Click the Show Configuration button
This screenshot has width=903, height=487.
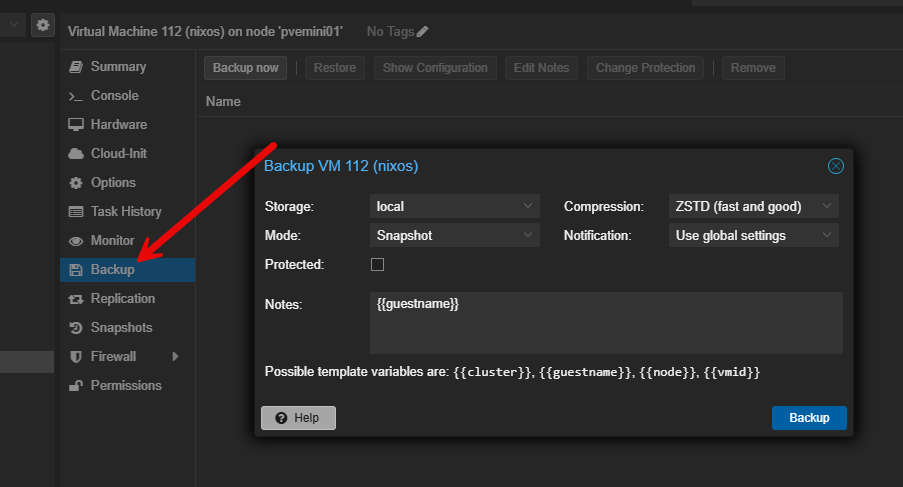pos(435,68)
